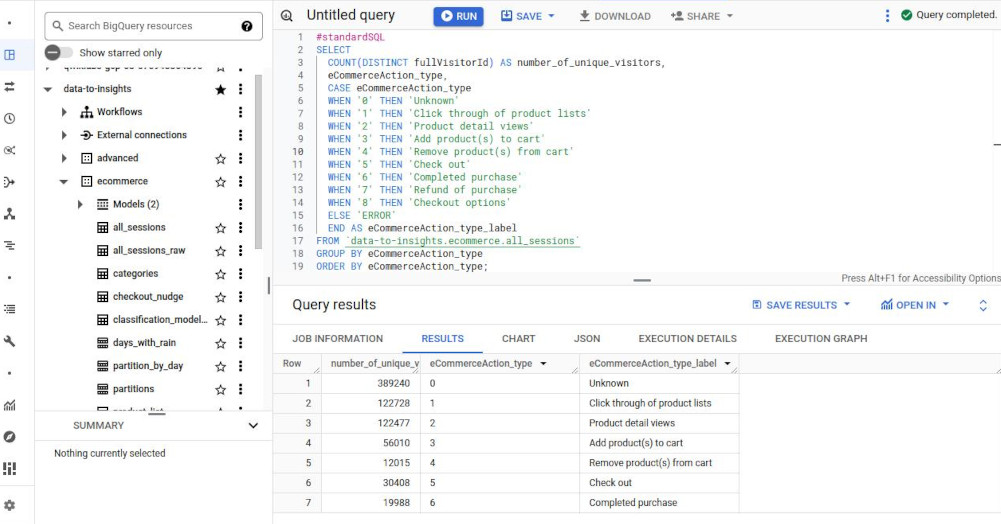Switch to the EXECUTION DETAILS tab
This screenshot has width=1001, height=524.
(x=687, y=339)
